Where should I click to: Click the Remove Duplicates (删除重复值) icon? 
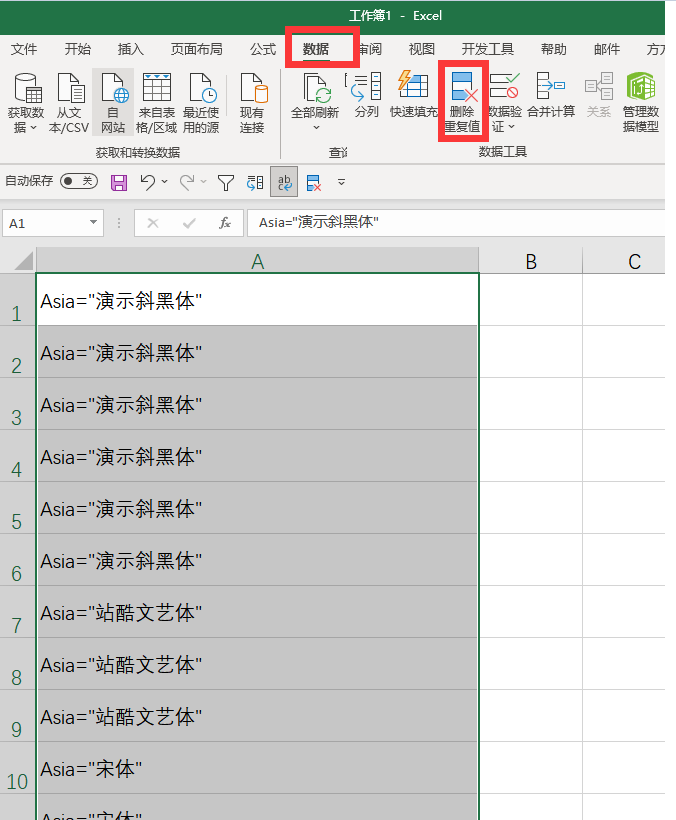(x=463, y=101)
